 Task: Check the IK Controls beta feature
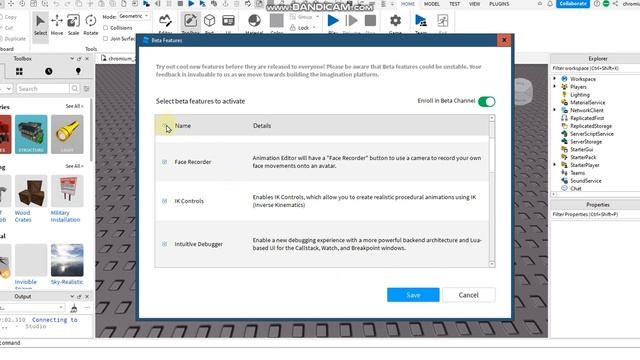pos(164,201)
